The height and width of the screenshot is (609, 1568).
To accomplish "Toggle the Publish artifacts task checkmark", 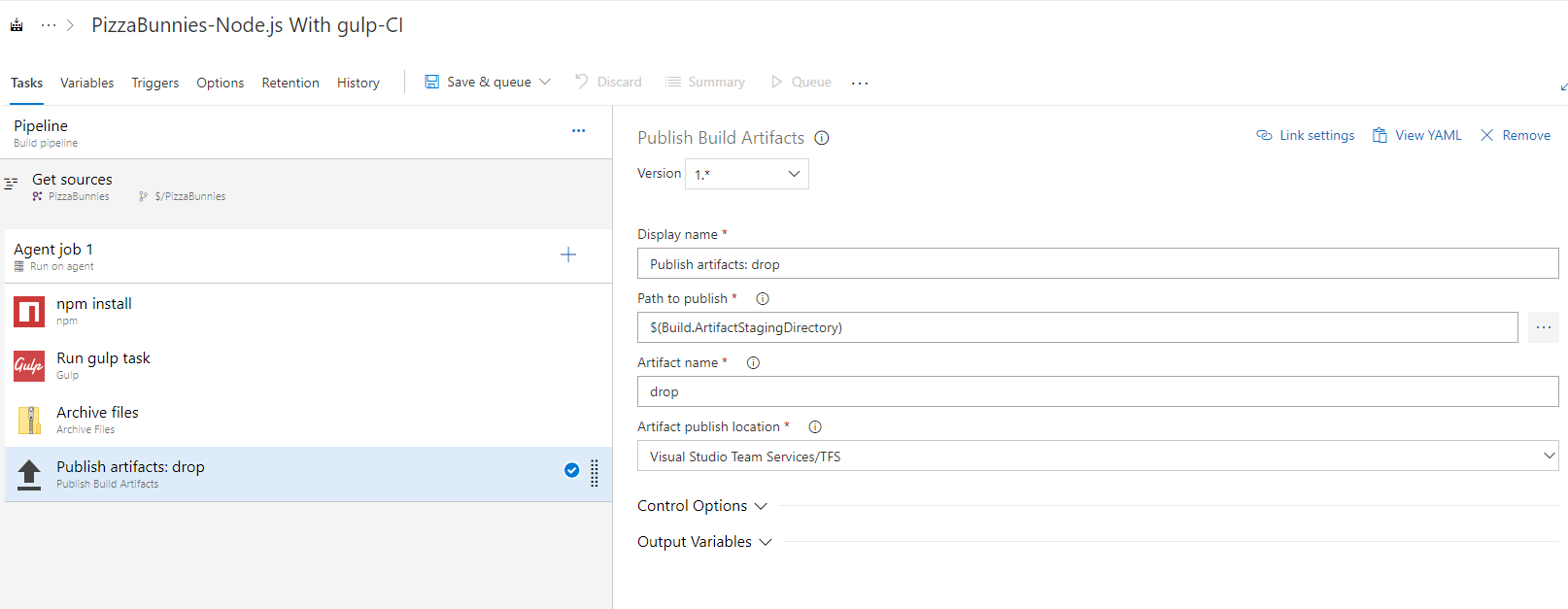I will [x=571, y=470].
